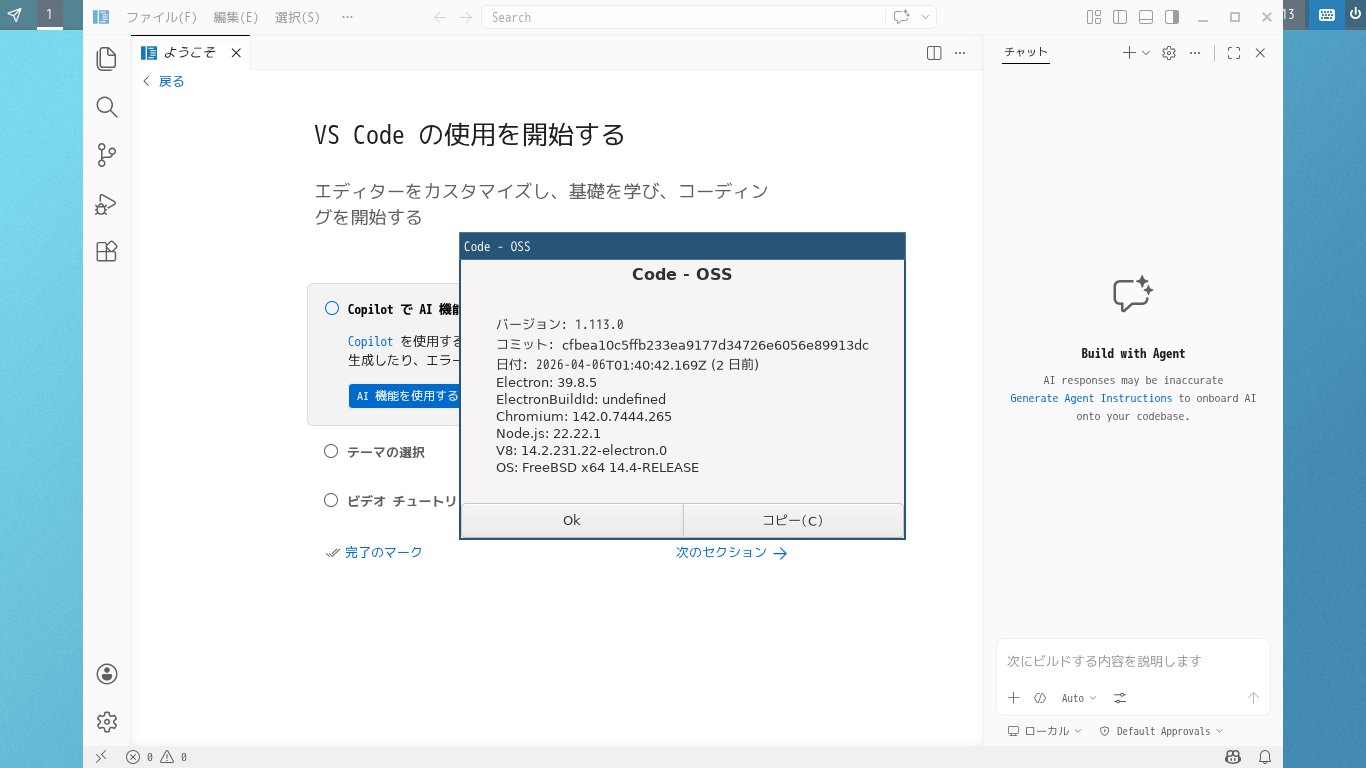
Task: Open the chat icon beside the Search box
Action: [901, 17]
